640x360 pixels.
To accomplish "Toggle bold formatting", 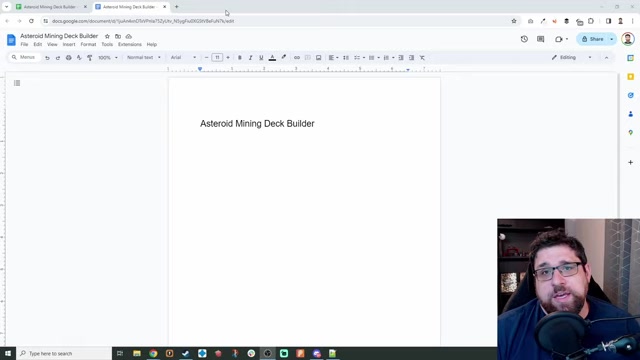I will pyautogui.click(x=240, y=58).
